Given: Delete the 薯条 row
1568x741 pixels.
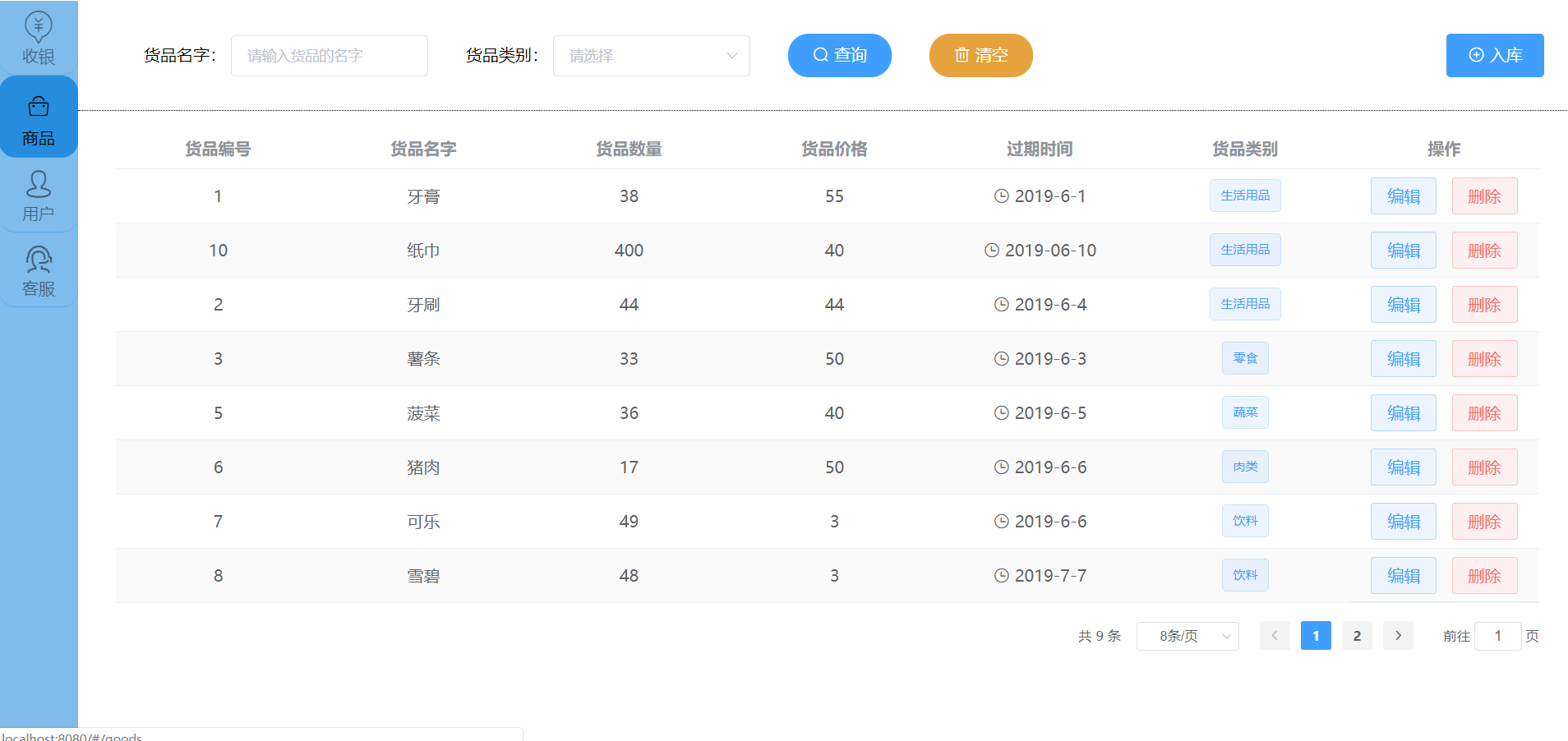Looking at the screenshot, I should point(1484,359).
